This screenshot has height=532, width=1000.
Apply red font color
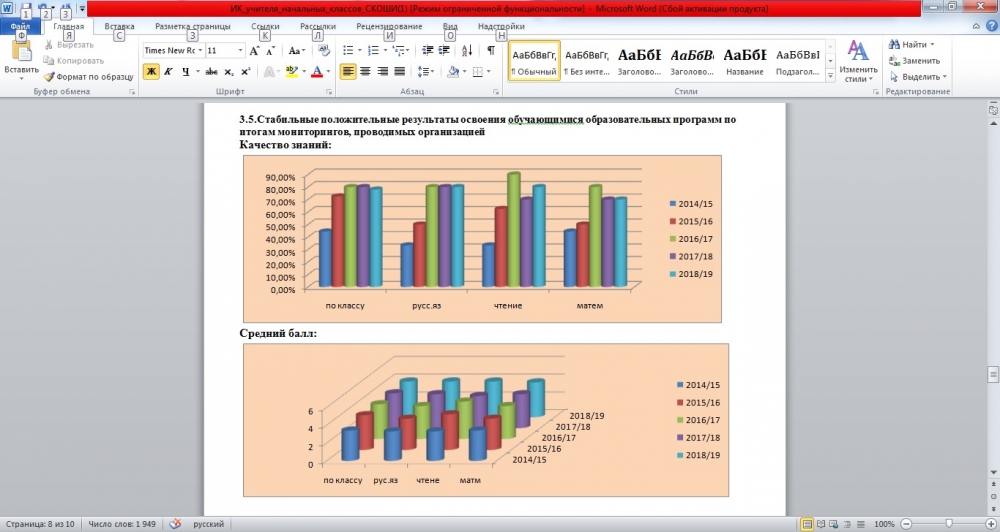click(316, 71)
